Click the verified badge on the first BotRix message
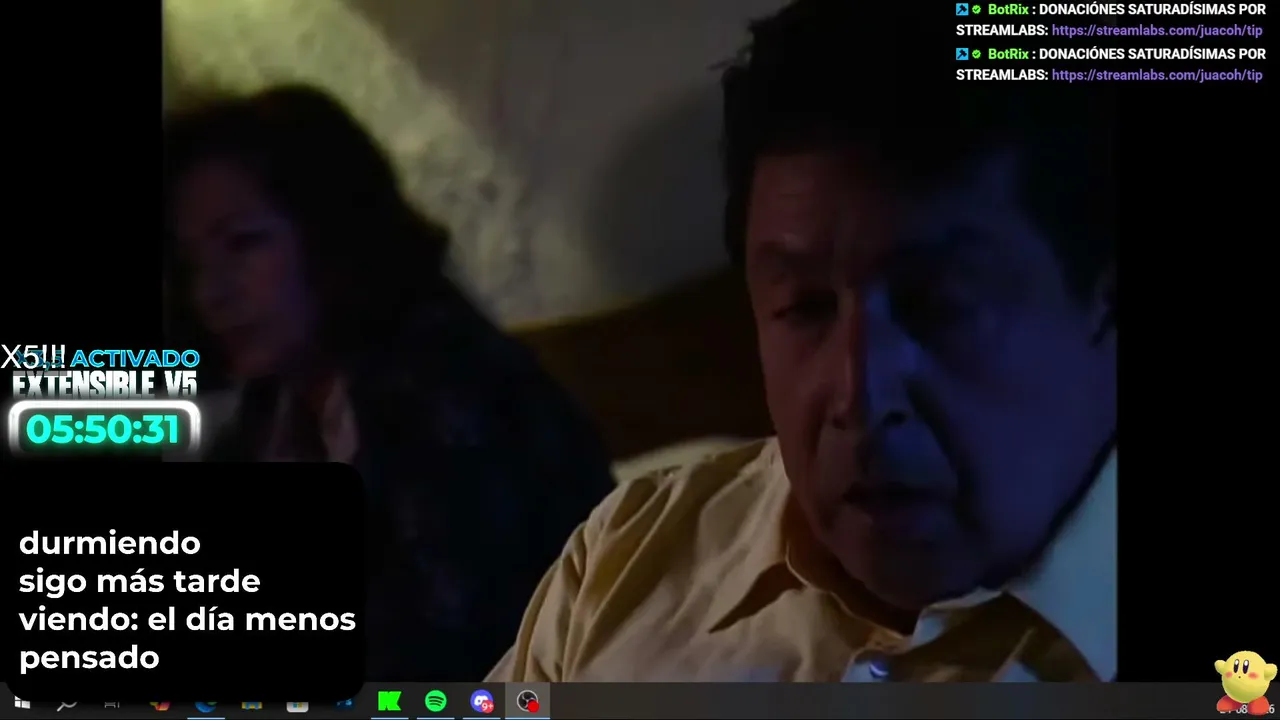 [977, 10]
